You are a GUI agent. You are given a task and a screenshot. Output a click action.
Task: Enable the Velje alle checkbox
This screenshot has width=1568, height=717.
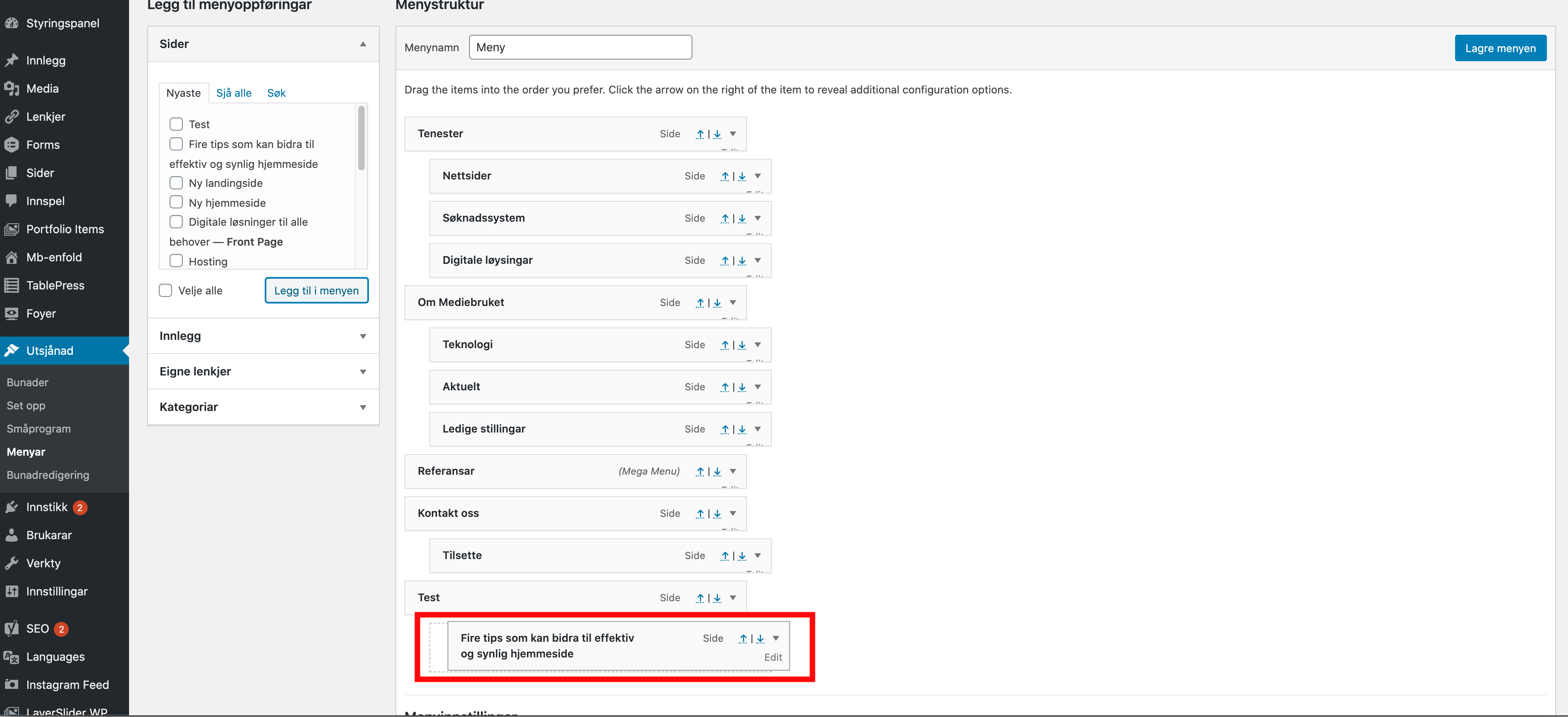pos(165,290)
